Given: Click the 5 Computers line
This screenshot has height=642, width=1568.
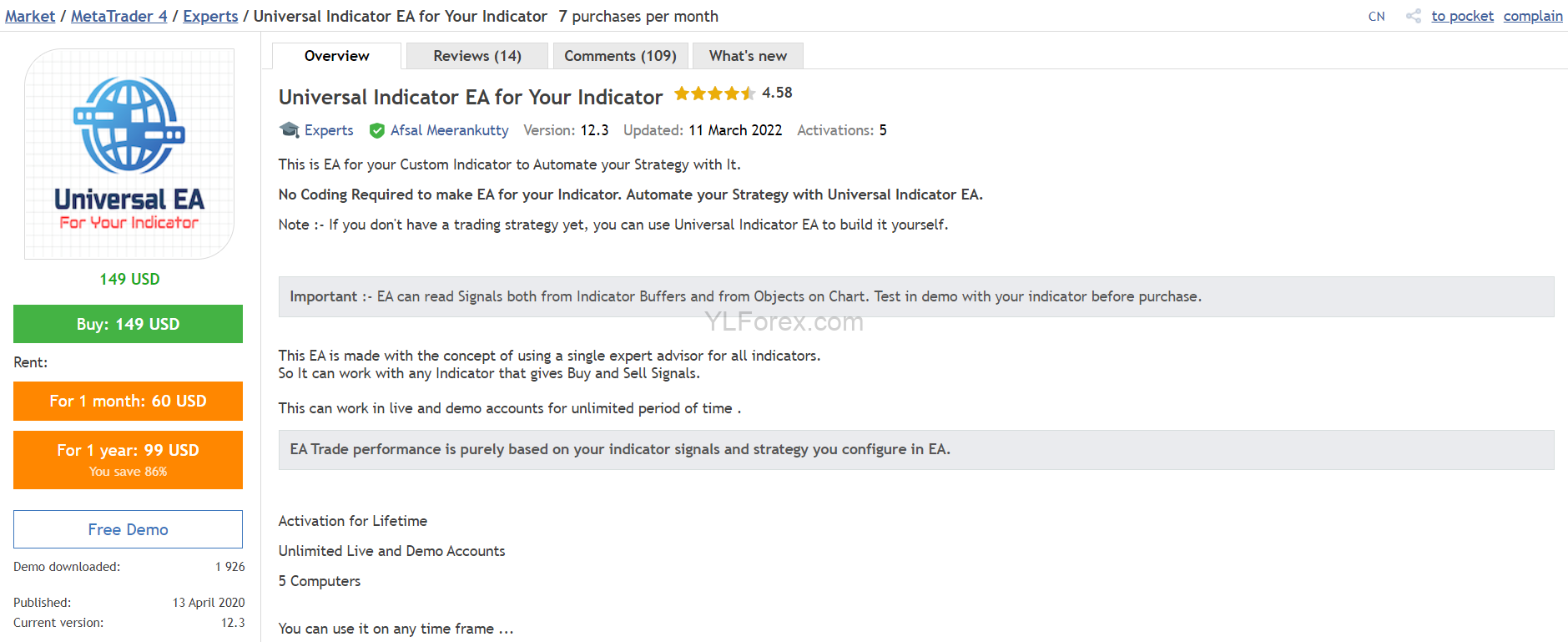Looking at the screenshot, I should pyautogui.click(x=320, y=581).
